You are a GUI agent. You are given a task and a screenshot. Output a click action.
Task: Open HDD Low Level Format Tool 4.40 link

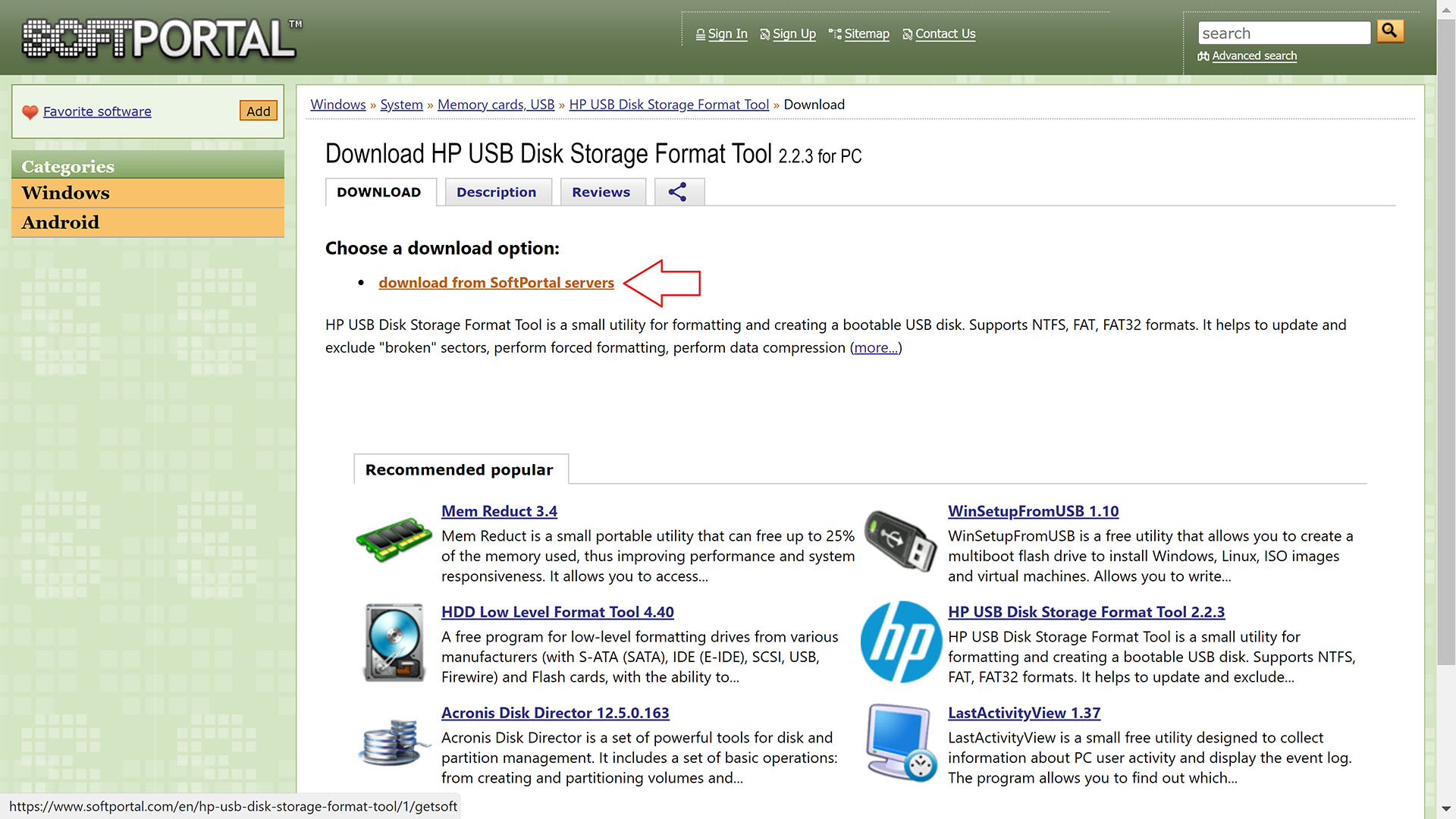(x=557, y=612)
